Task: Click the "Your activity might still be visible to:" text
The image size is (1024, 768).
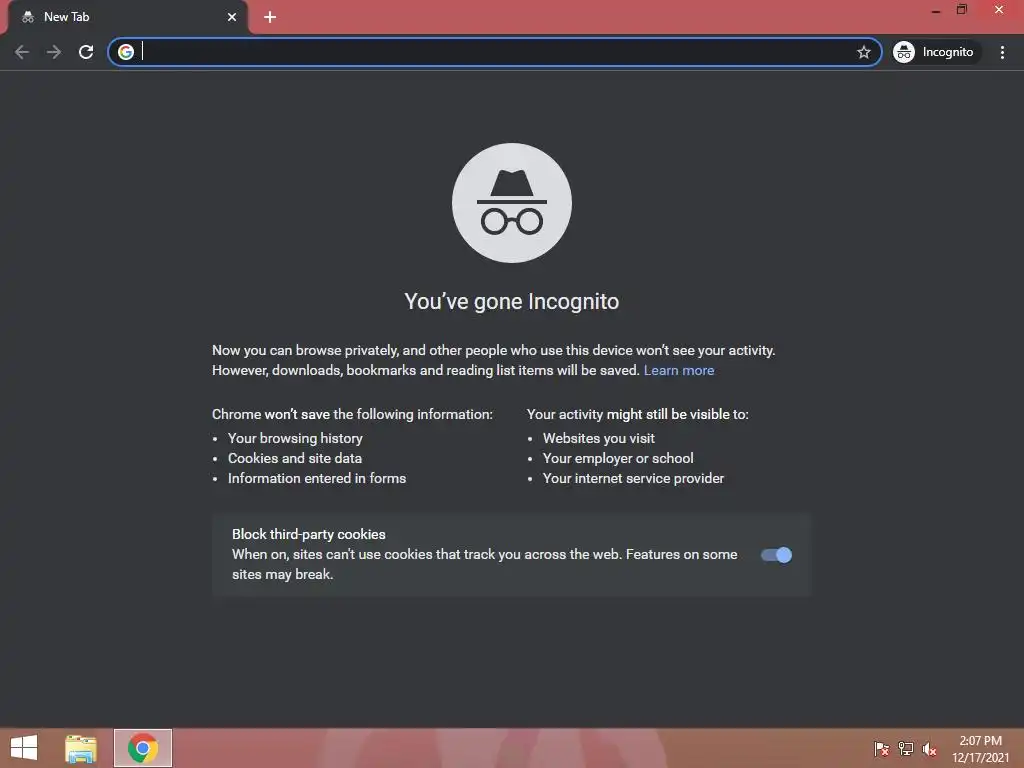Action: (x=637, y=415)
